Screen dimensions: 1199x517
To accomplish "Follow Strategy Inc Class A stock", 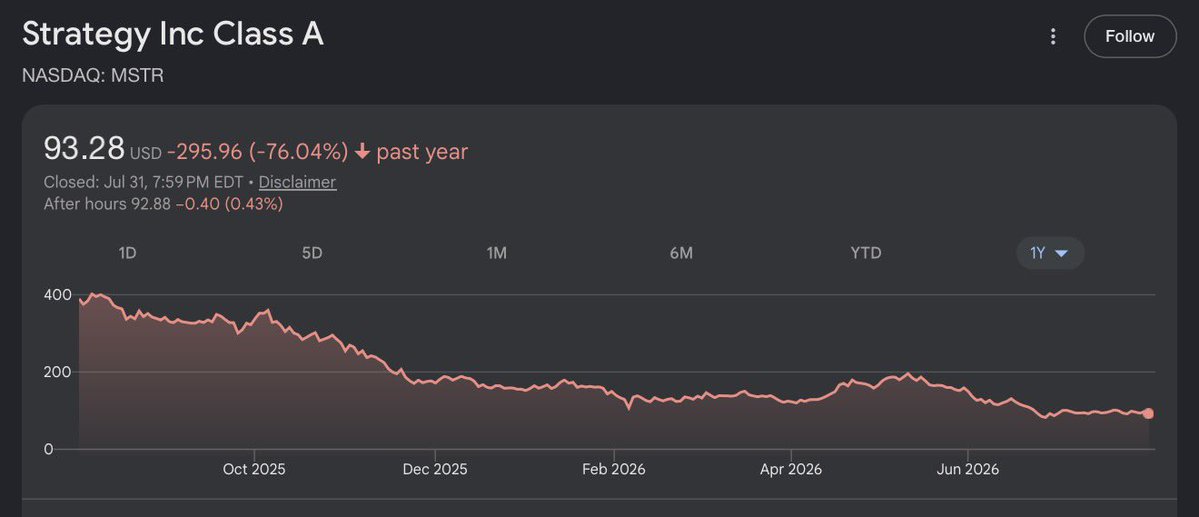I will [1129, 36].
